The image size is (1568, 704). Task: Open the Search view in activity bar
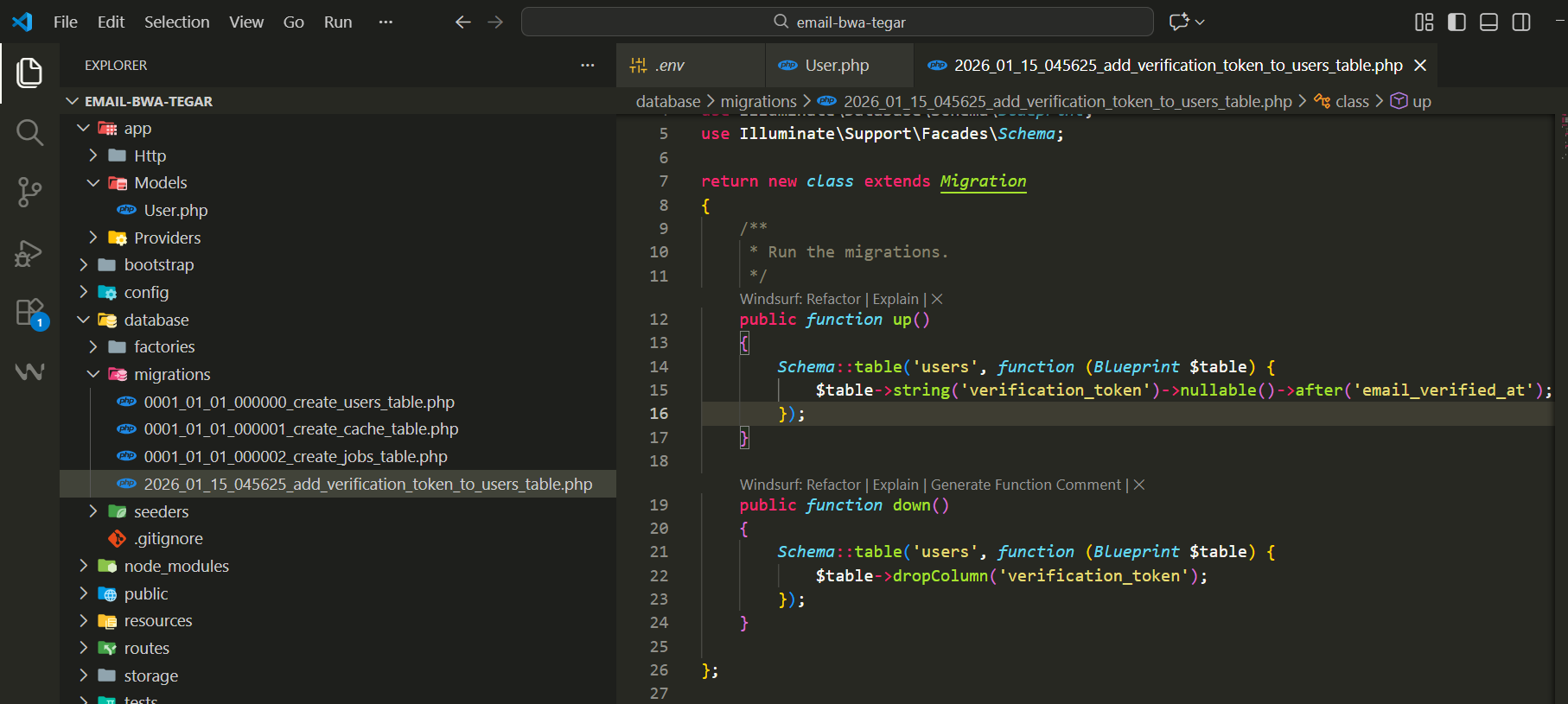(x=29, y=132)
